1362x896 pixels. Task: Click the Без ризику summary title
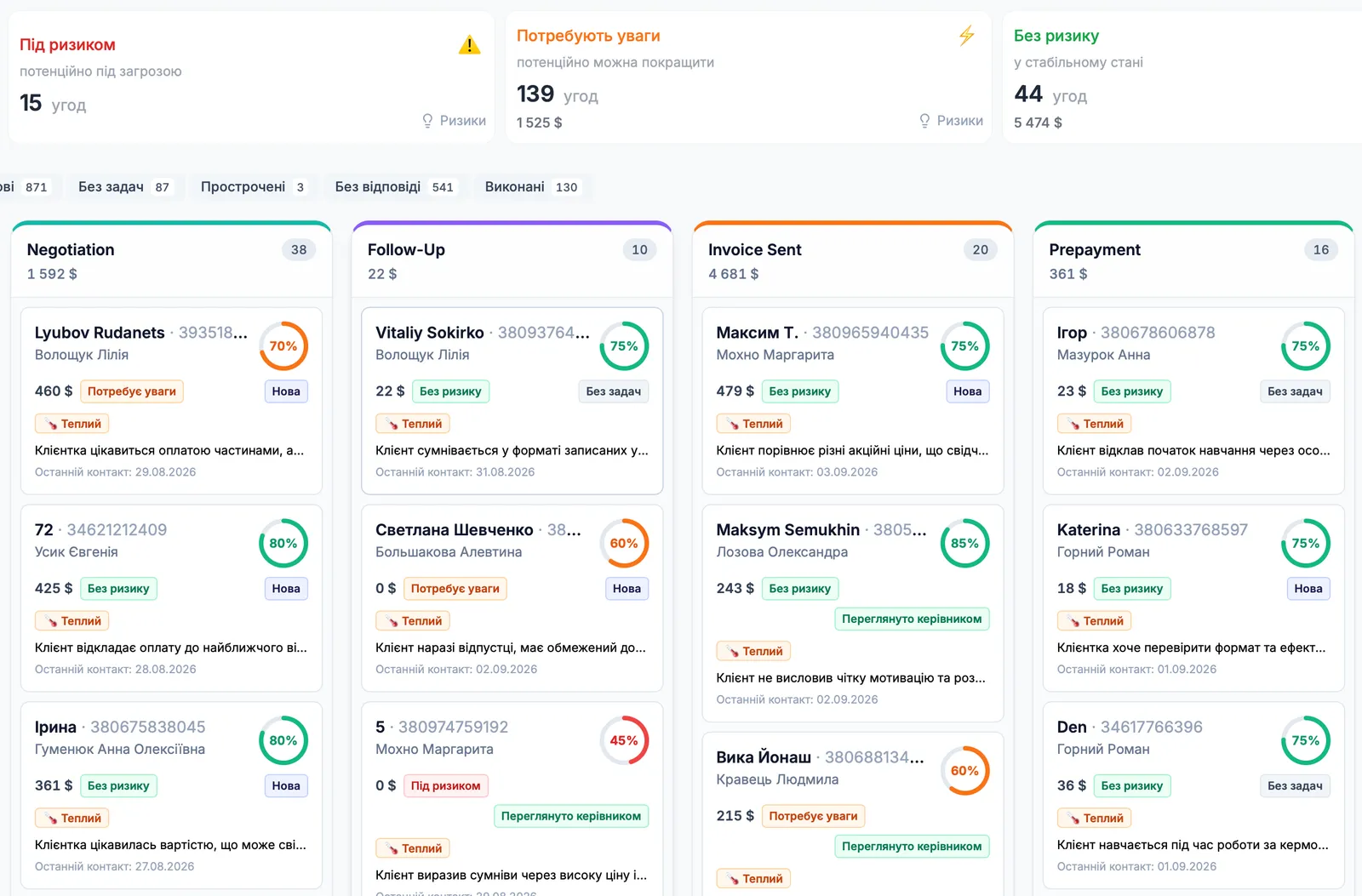[1056, 36]
